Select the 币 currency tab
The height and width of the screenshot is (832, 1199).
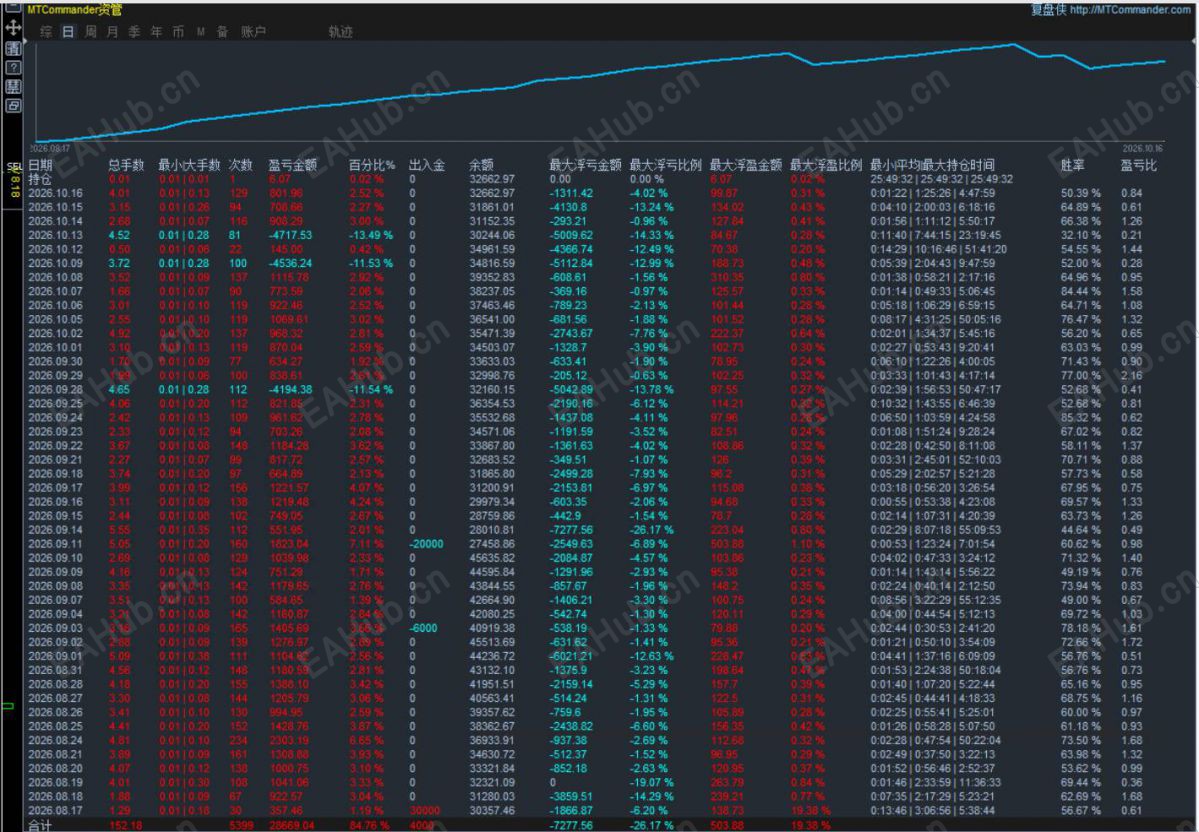coord(178,31)
